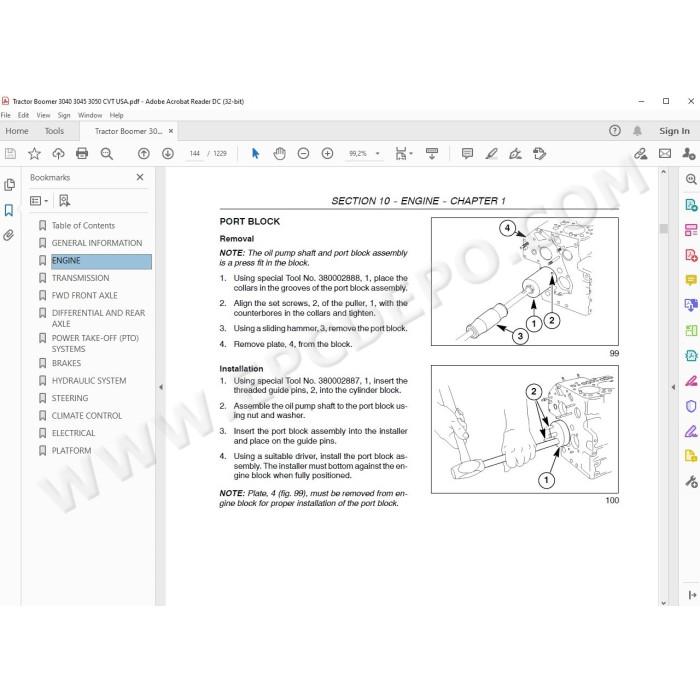
Task: Close the Tractor Boomer document tab
Action: [171, 131]
